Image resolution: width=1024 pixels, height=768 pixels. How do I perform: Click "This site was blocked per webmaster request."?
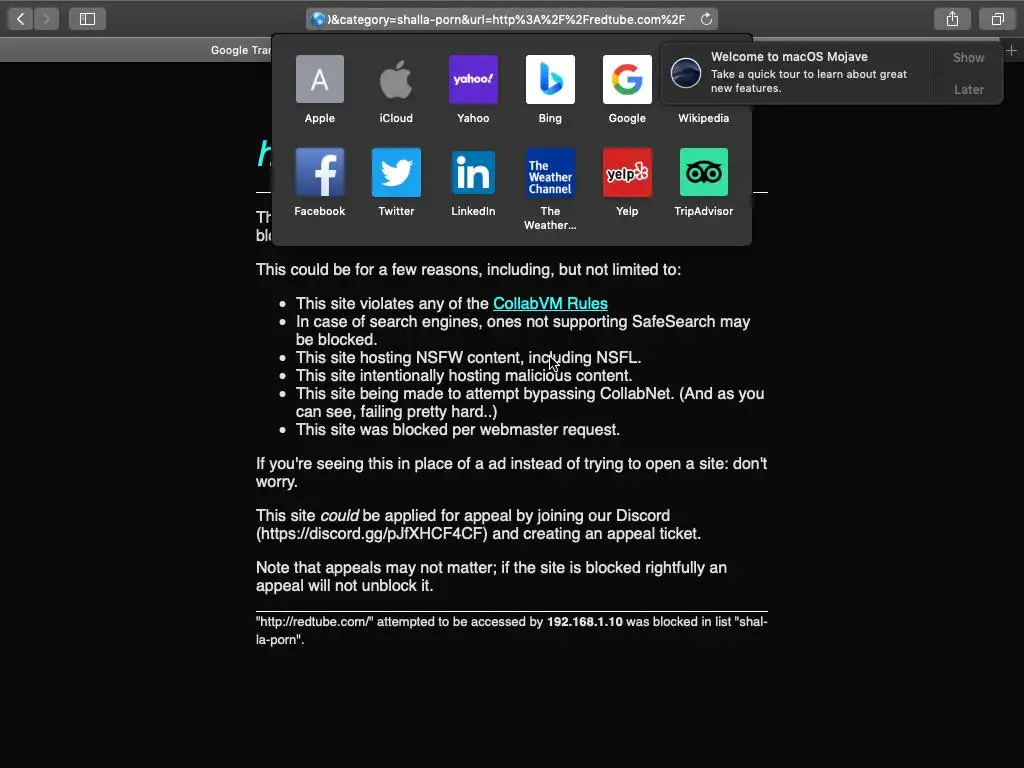[x=458, y=430]
